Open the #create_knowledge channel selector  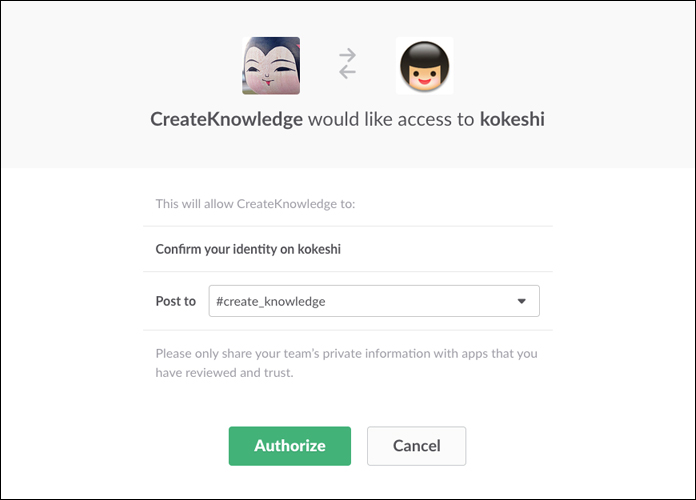point(373,301)
